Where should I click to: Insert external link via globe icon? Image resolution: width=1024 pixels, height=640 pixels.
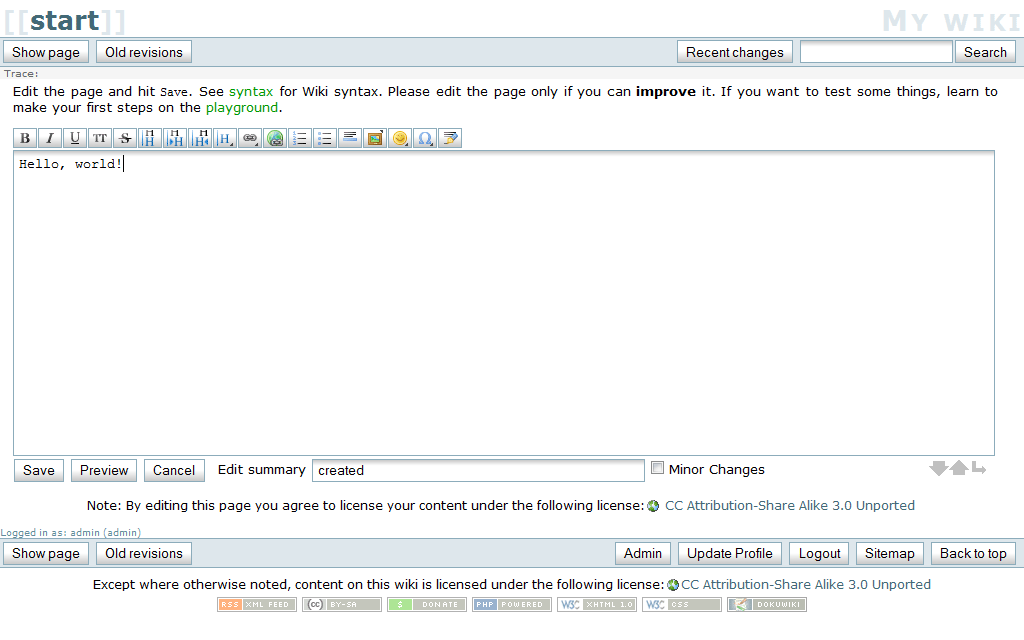(x=275, y=138)
